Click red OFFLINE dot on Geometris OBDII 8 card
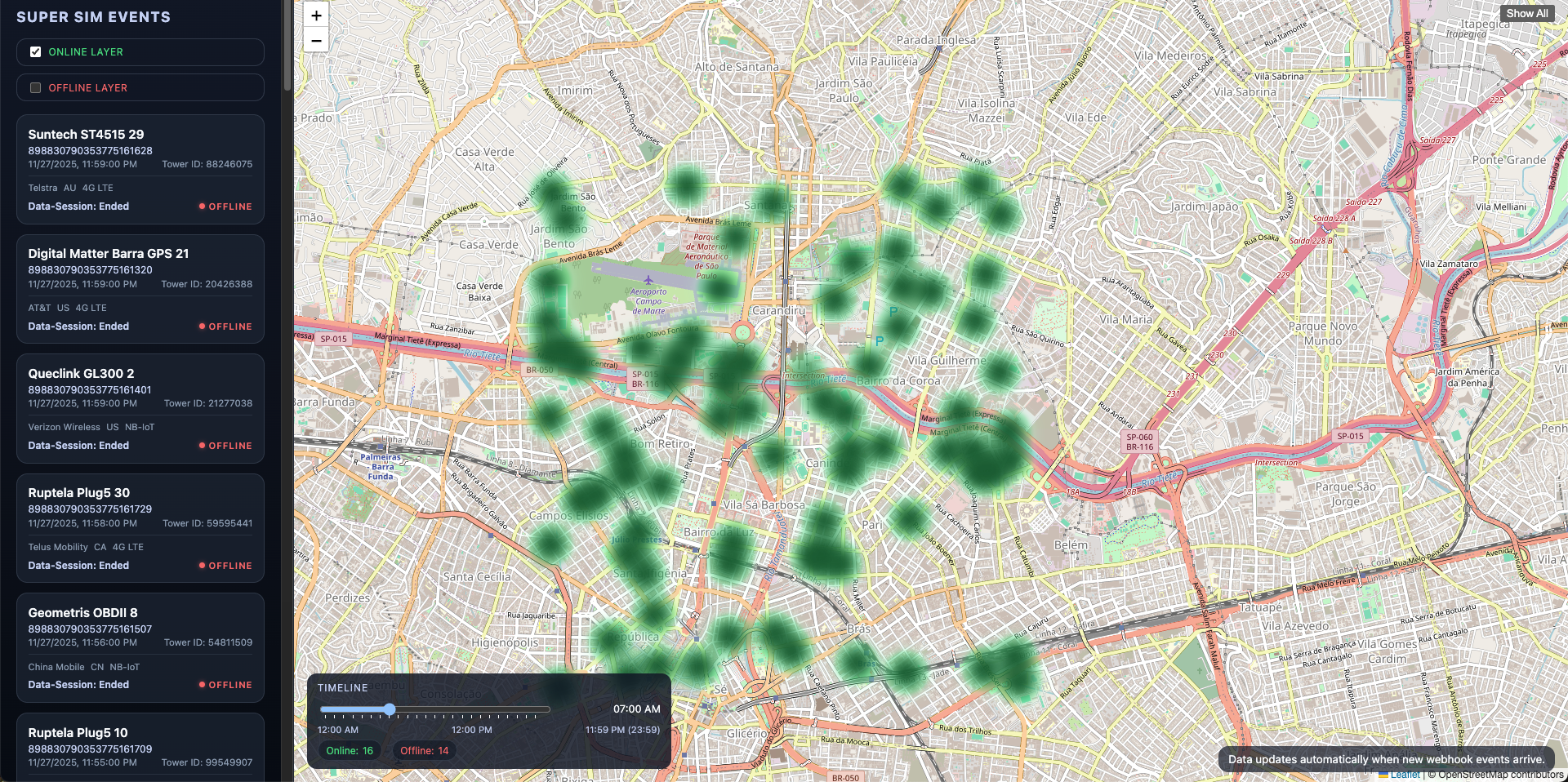1568x782 pixels. (202, 685)
